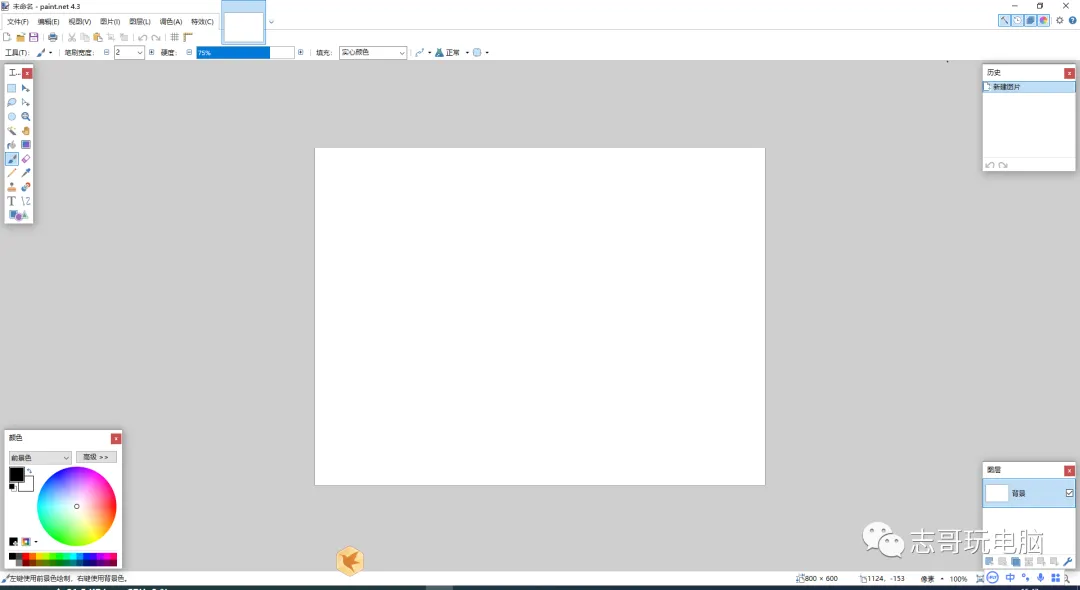Select the Ellipse Select tool
This screenshot has height=590, width=1080.
(12, 116)
